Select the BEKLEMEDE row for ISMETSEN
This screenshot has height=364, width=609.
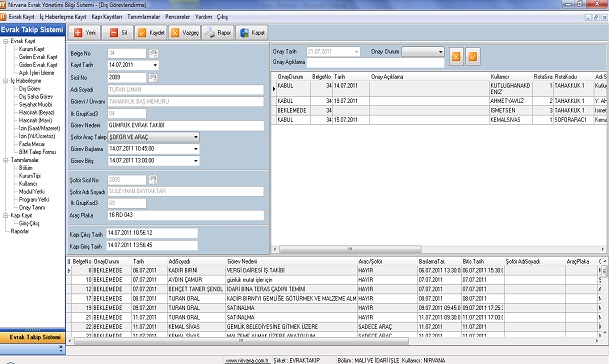[x=440, y=110]
